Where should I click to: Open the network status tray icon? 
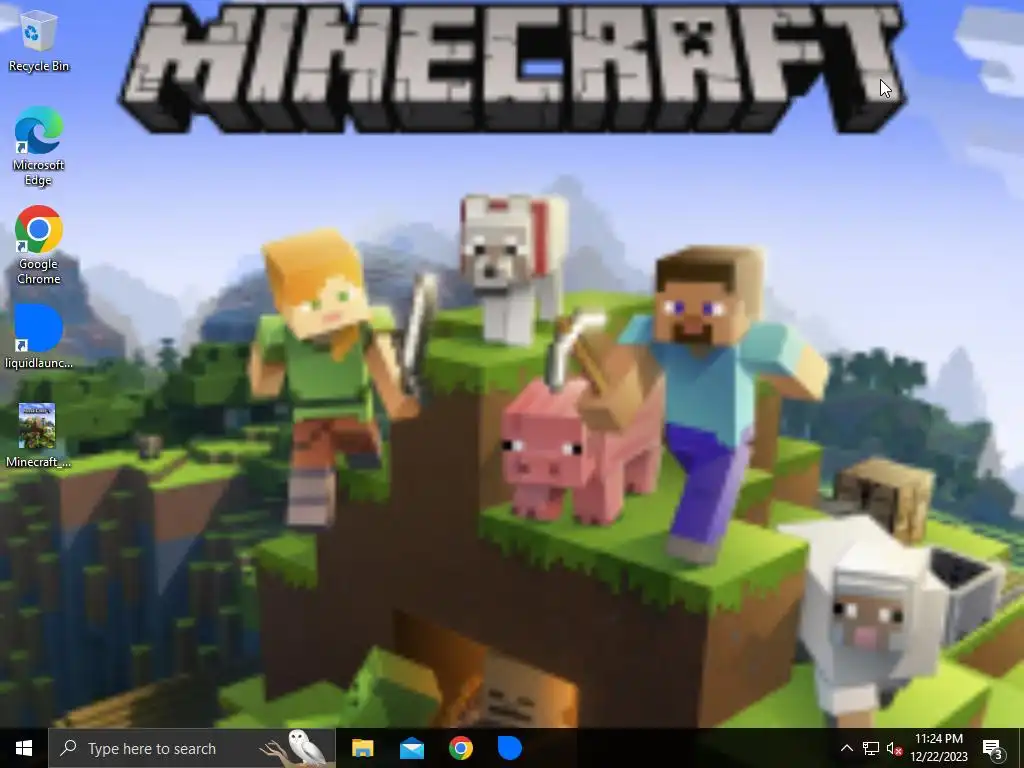click(x=871, y=748)
